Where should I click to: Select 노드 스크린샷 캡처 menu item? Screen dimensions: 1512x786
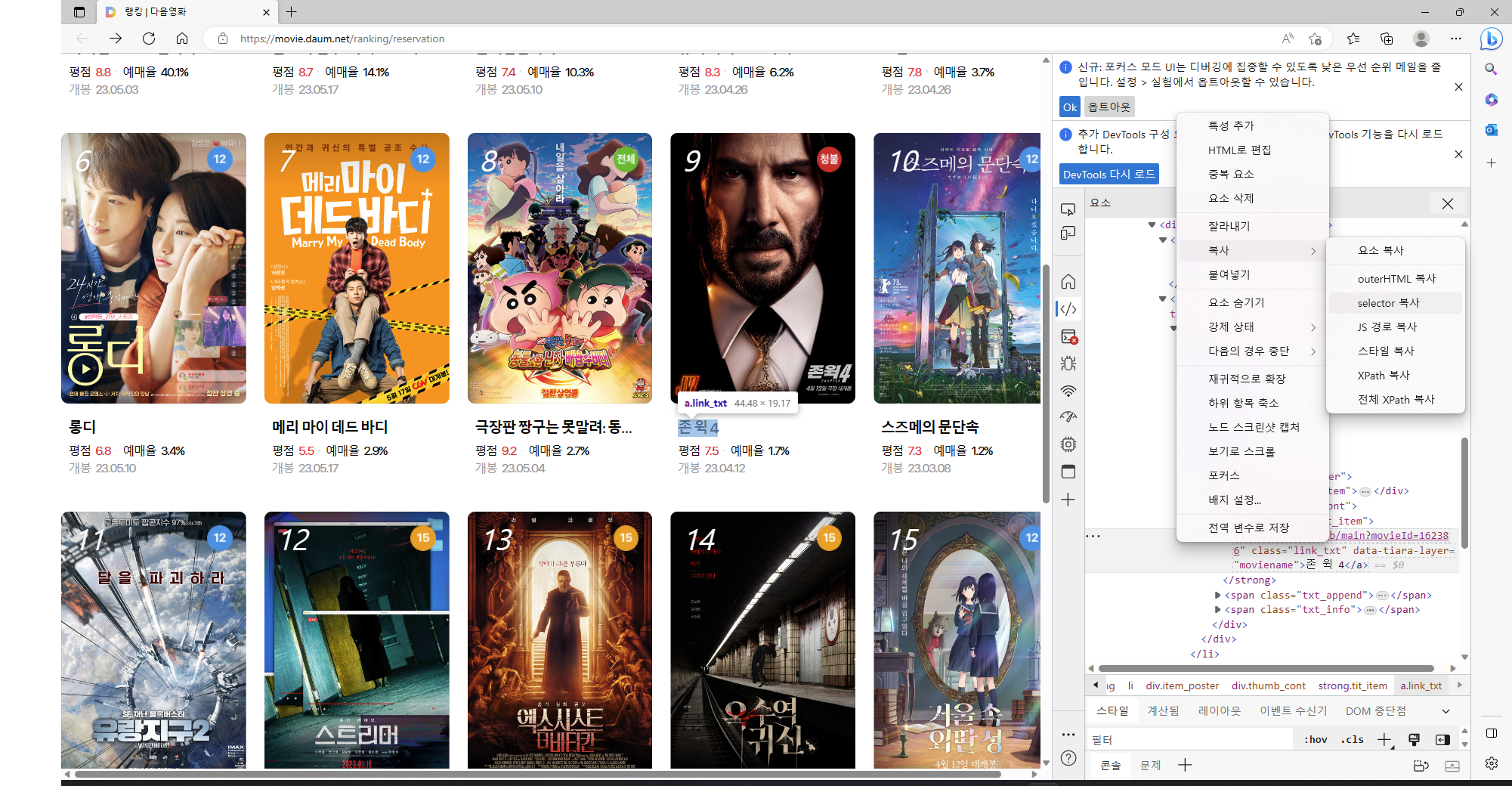click(1253, 427)
